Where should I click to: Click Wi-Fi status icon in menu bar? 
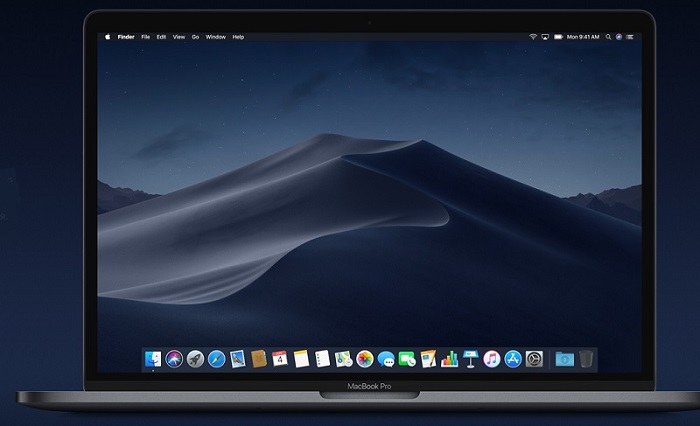coord(533,37)
